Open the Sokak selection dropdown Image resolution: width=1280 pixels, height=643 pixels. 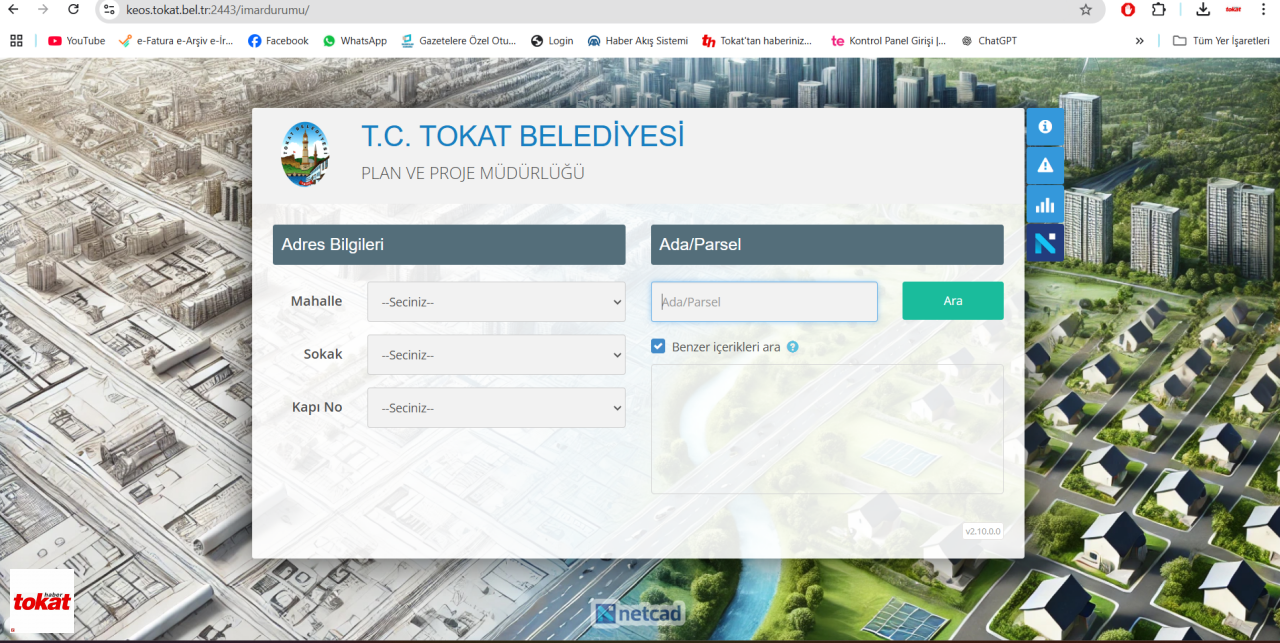(496, 355)
